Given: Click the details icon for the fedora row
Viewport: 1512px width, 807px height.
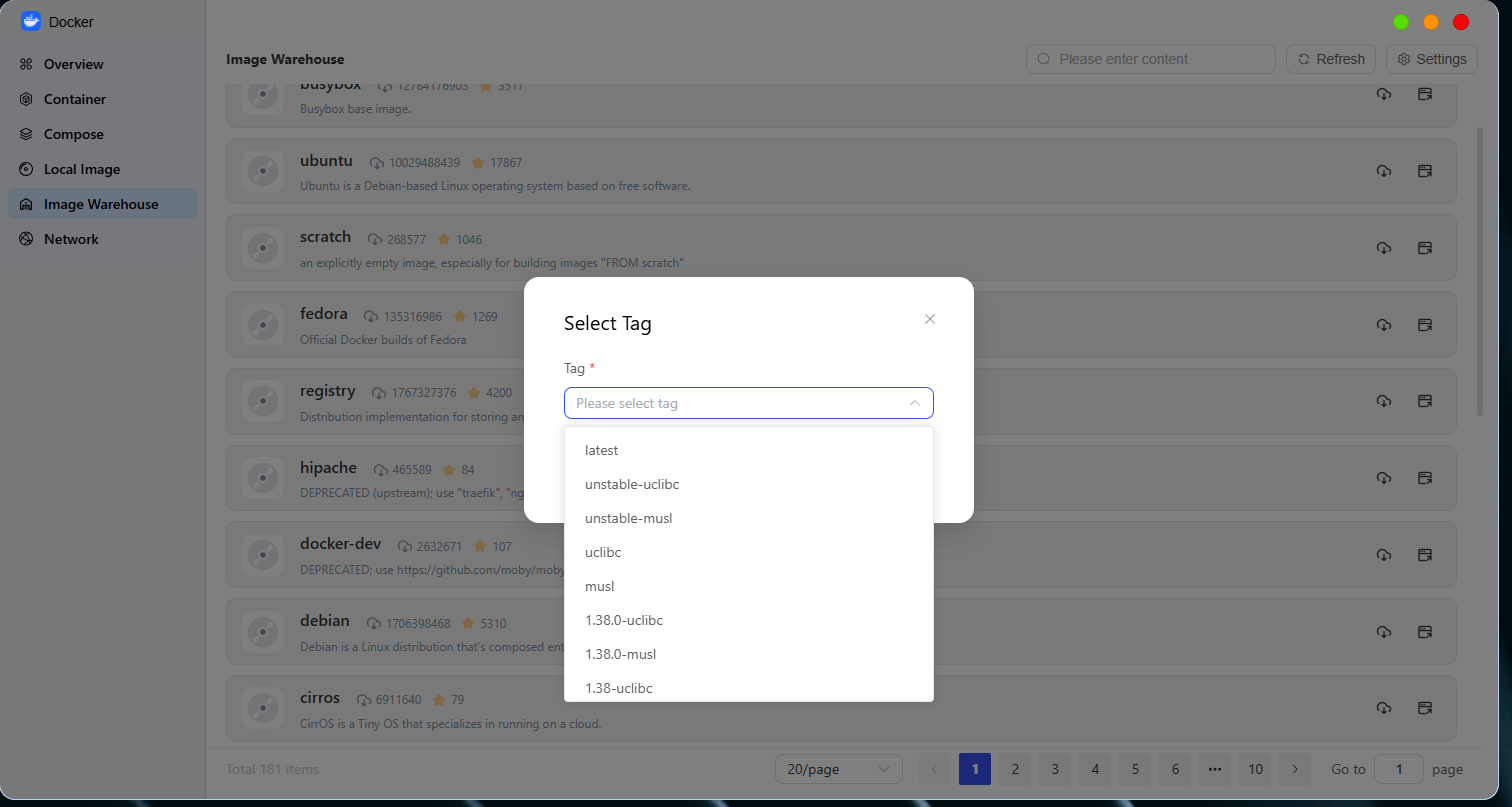Looking at the screenshot, I should (x=1425, y=325).
